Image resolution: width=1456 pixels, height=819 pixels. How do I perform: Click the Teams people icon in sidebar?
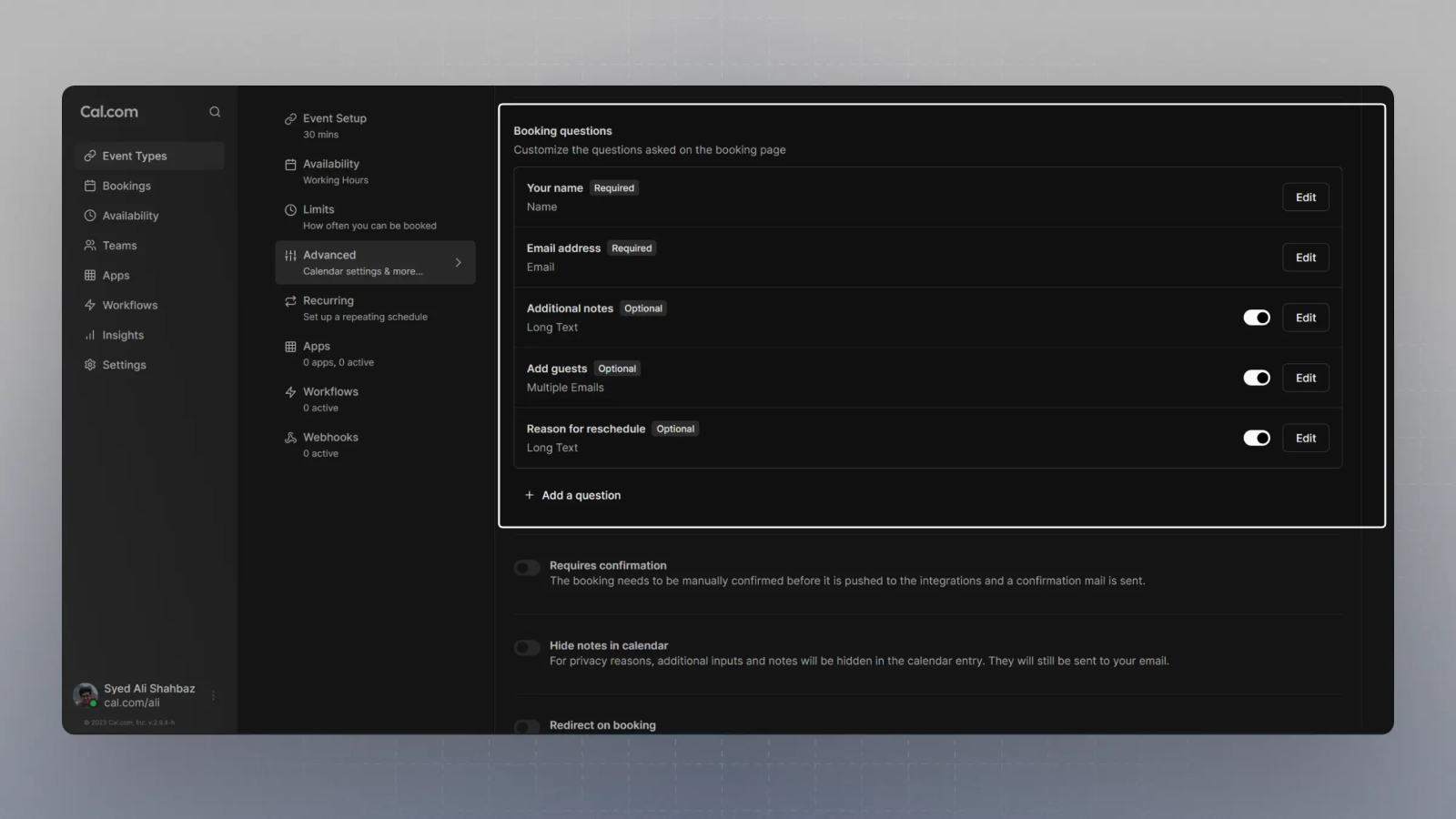click(90, 246)
